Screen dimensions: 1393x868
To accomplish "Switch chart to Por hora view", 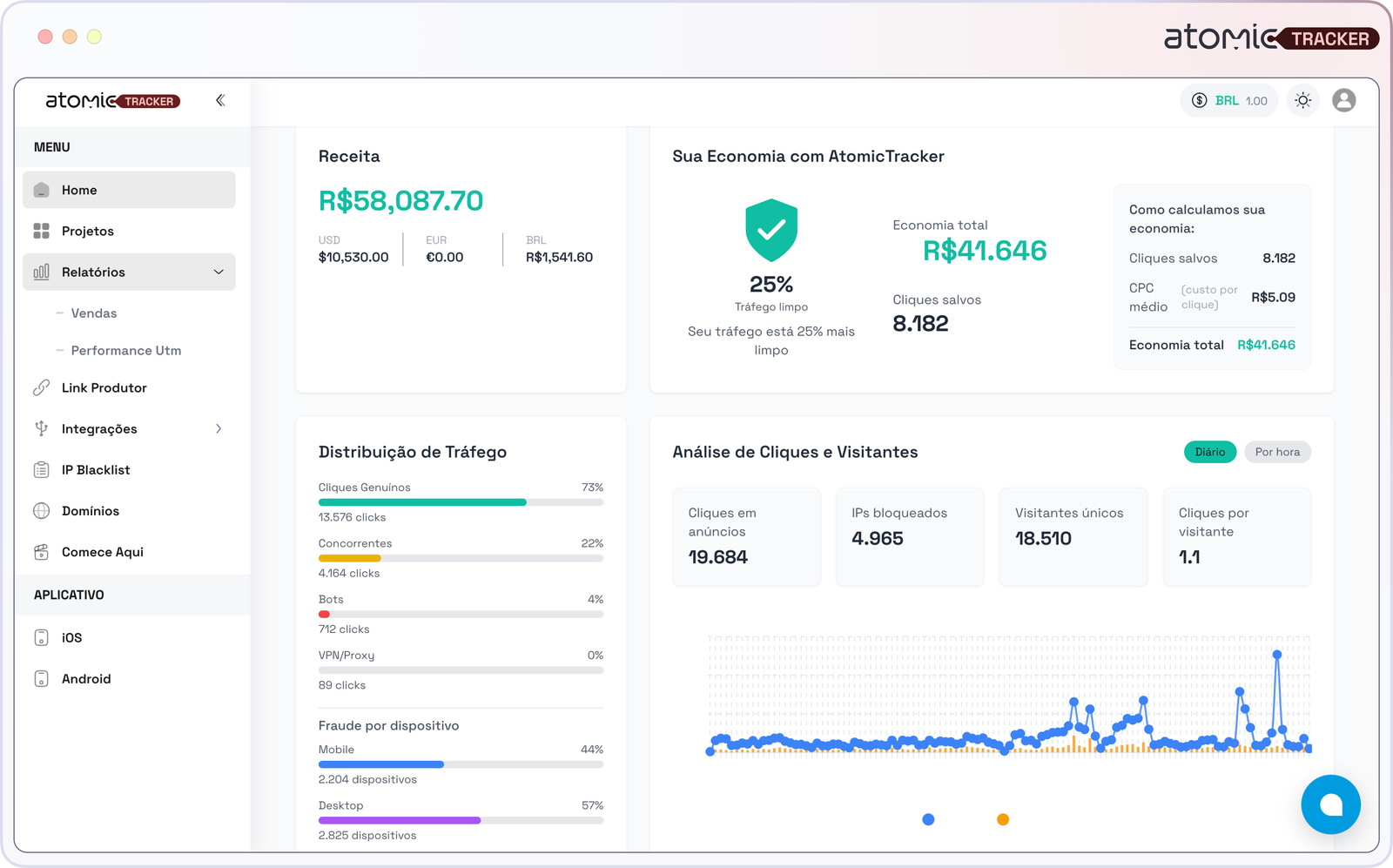I will click(x=1277, y=452).
